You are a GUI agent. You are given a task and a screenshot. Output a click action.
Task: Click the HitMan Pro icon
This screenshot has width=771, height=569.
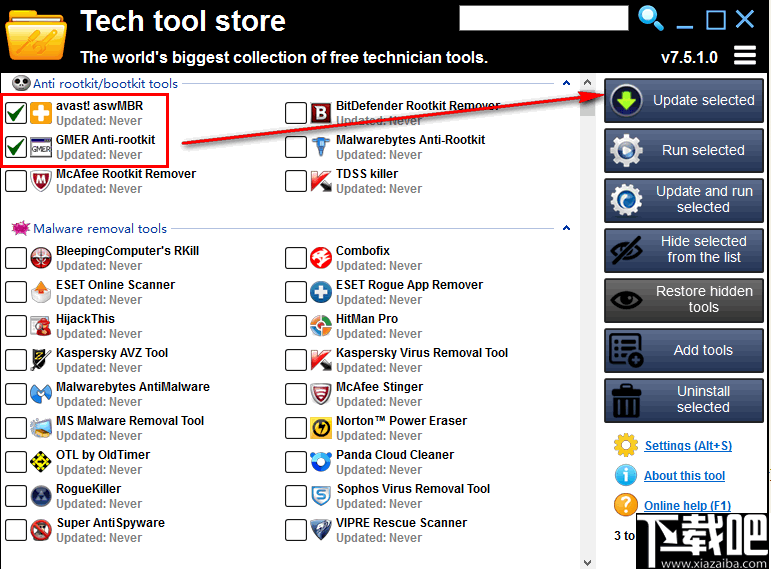[x=321, y=326]
